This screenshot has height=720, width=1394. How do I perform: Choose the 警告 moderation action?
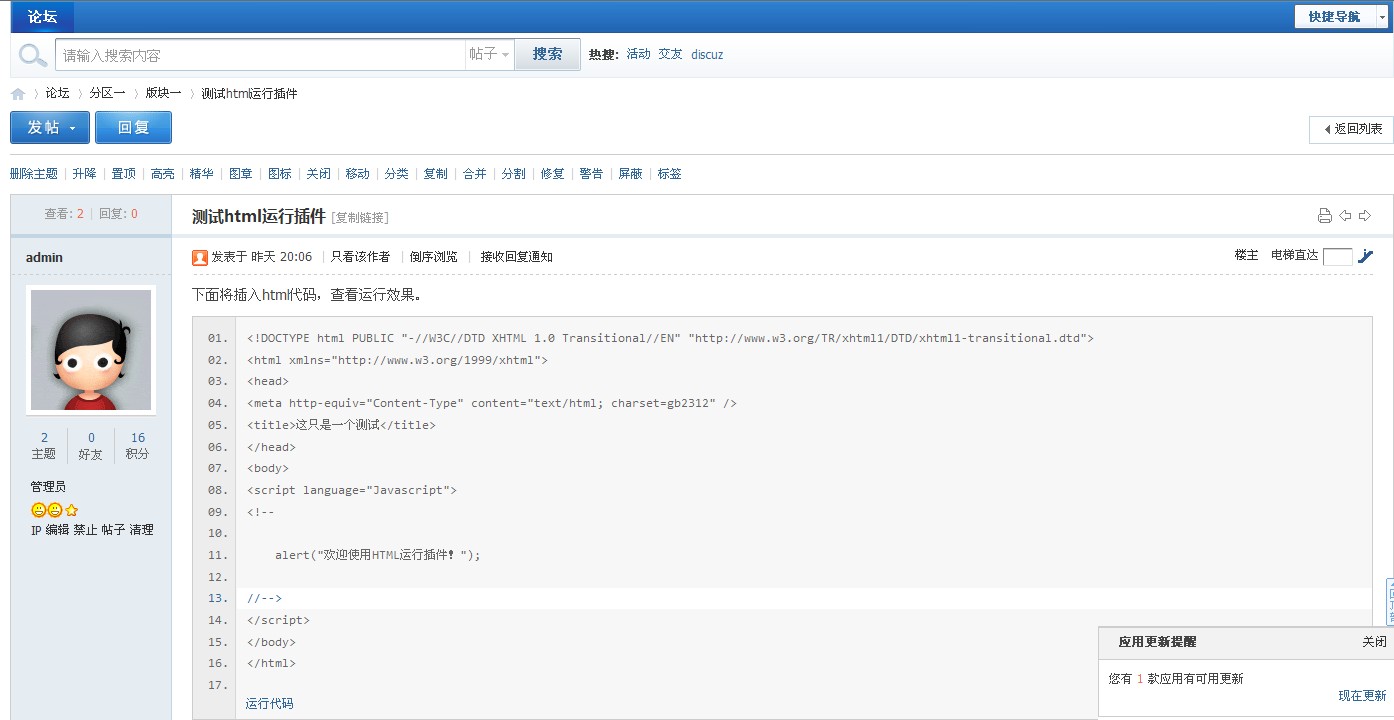pyautogui.click(x=591, y=174)
